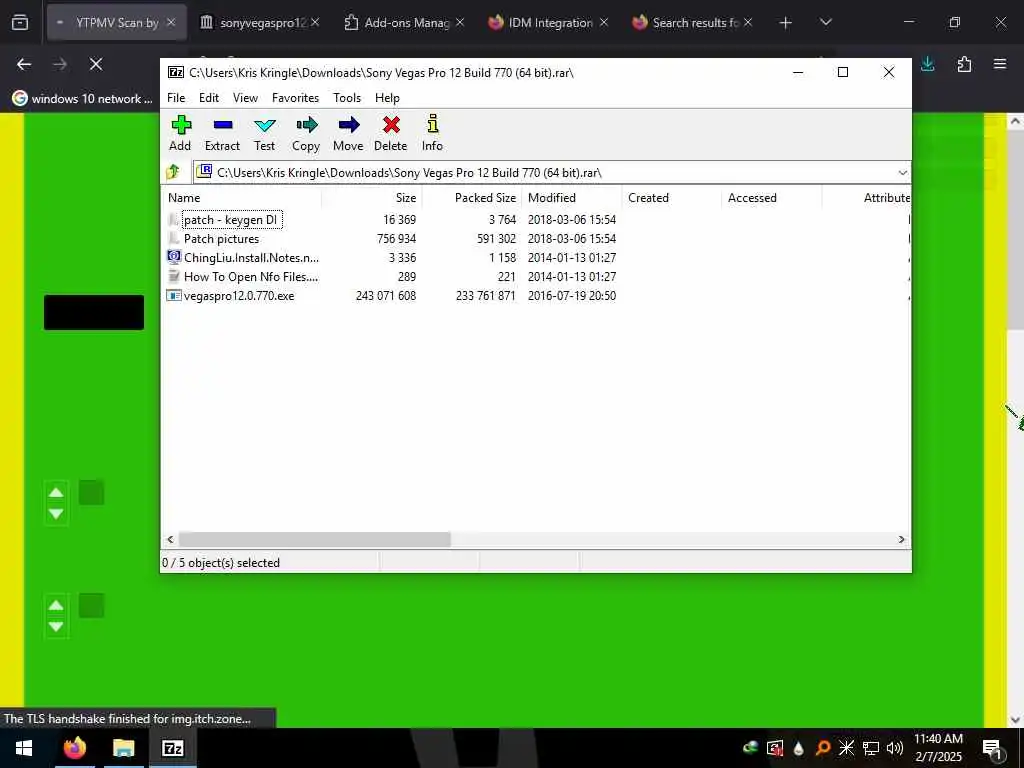Open the Firefox application menu
Viewport: 1024px width, 768px height.
(1000, 64)
